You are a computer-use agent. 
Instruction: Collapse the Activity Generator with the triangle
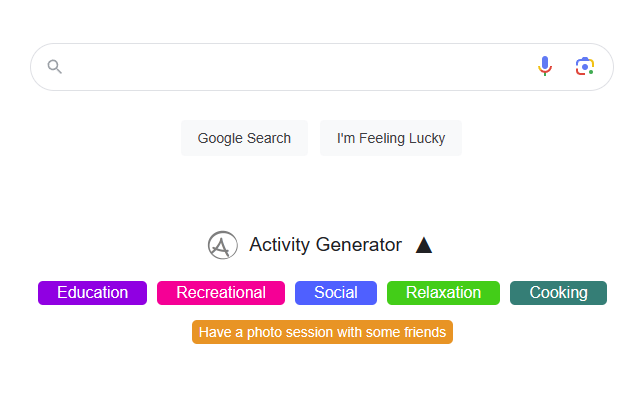tap(424, 245)
